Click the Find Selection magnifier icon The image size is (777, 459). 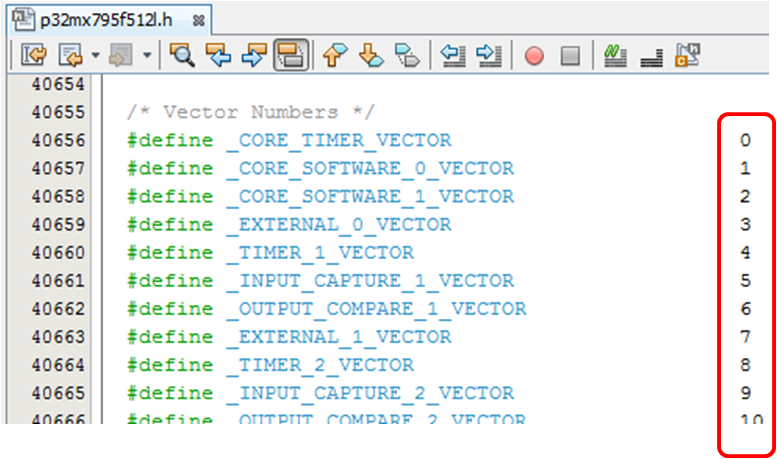[182, 55]
